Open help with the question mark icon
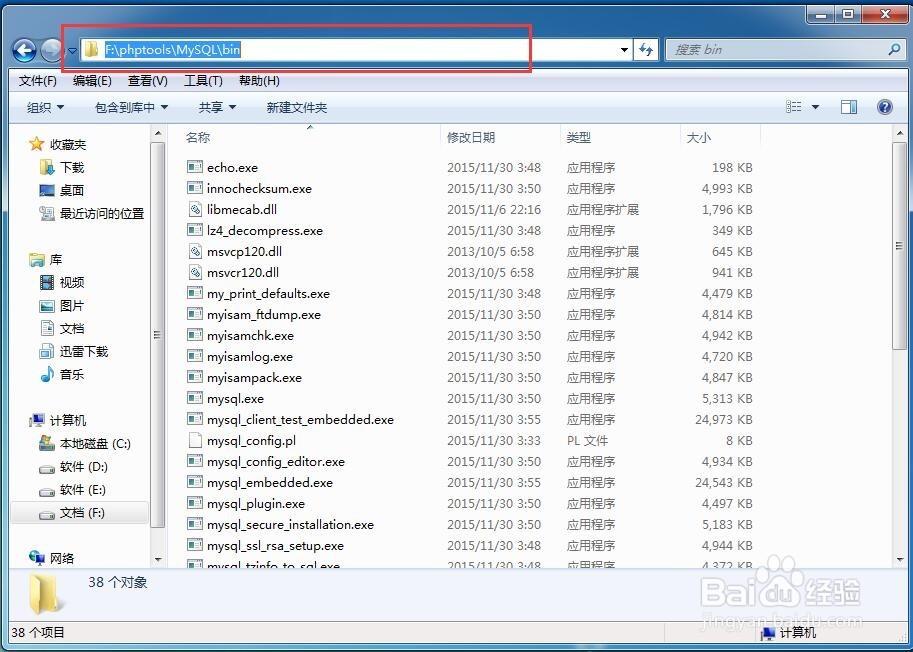Screen dimensions: 913x652 tap(884, 106)
